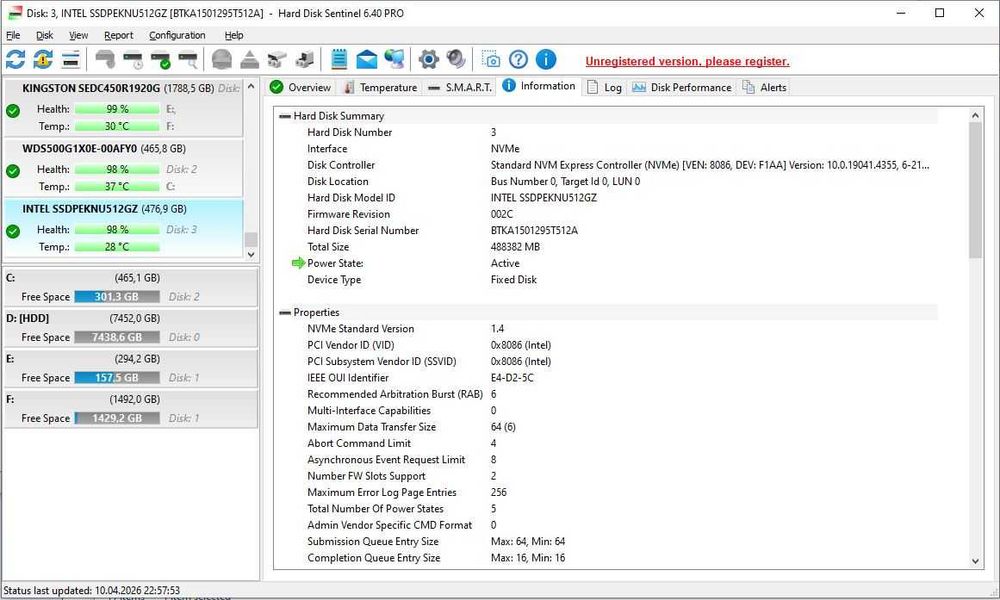
Task: Click the green arrow next to Power State
Action: coord(298,263)
